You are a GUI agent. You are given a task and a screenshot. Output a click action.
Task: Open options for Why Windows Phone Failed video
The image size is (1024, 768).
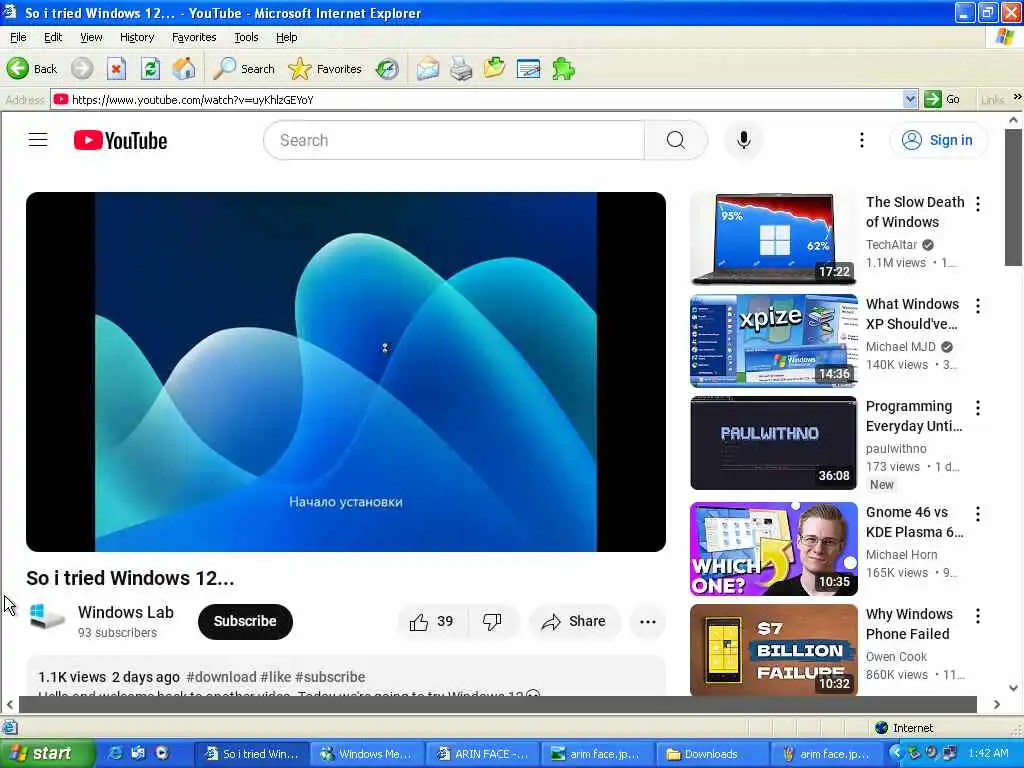978,616
